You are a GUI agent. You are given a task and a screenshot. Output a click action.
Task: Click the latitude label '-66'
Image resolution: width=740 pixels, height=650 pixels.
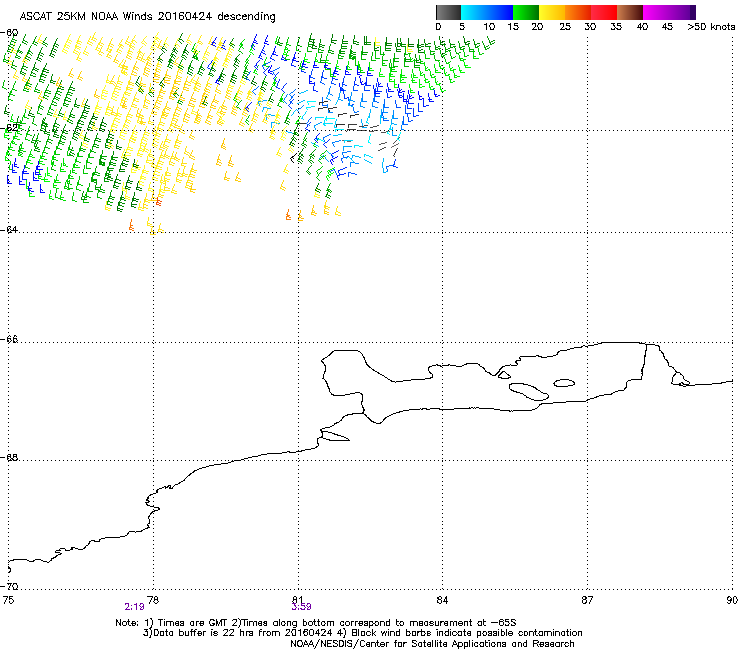pos(9,339)
